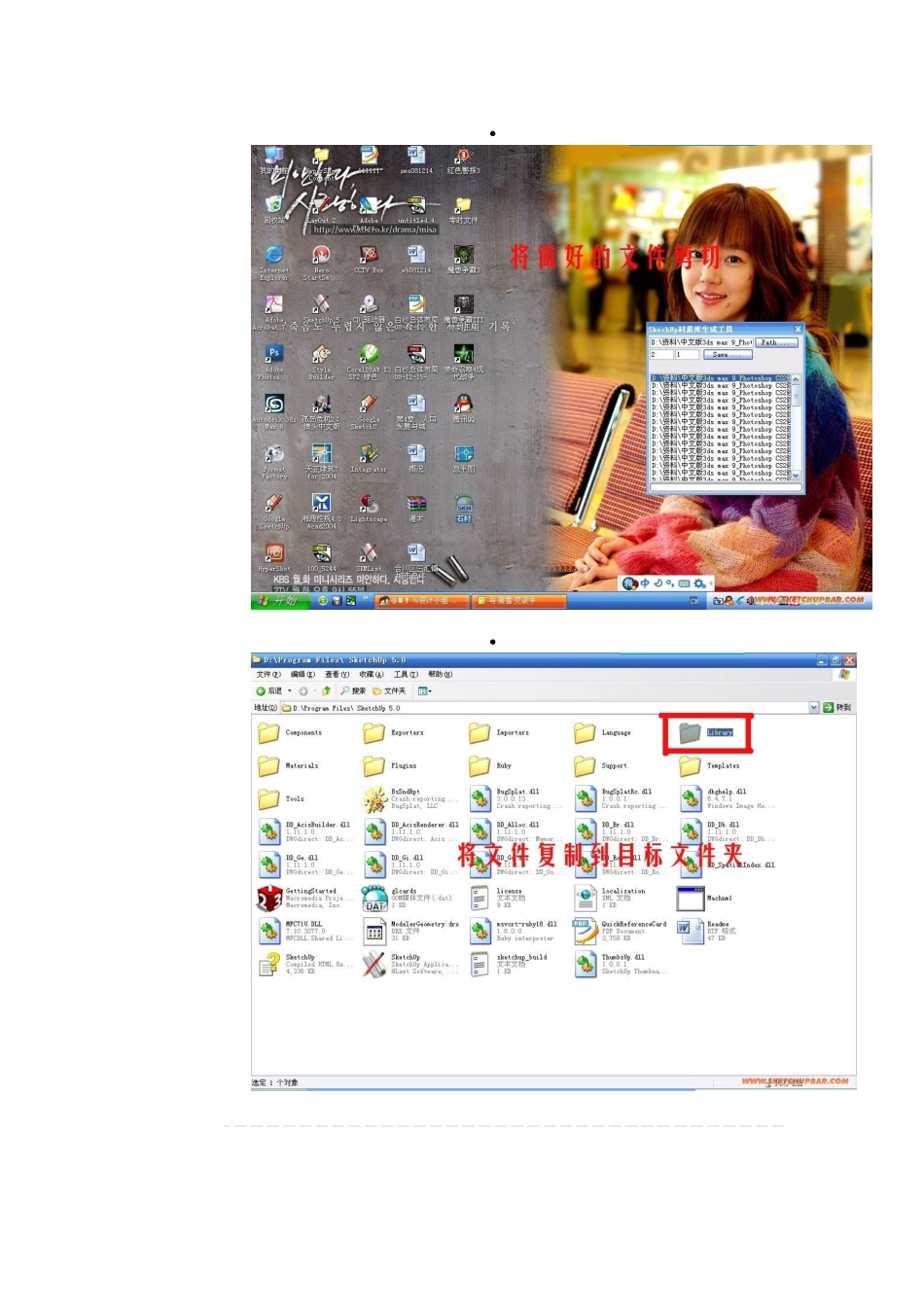
Task: Select the Components folder
Action: (x=290, y=733)
